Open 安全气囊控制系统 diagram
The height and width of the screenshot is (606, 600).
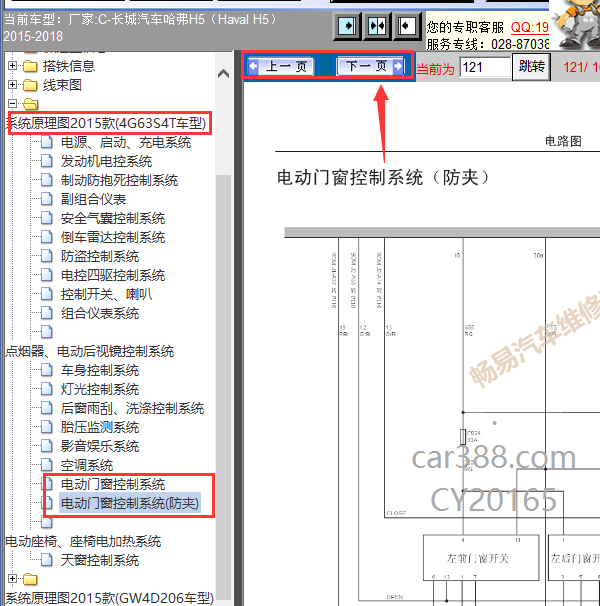(x=113, y=218)
